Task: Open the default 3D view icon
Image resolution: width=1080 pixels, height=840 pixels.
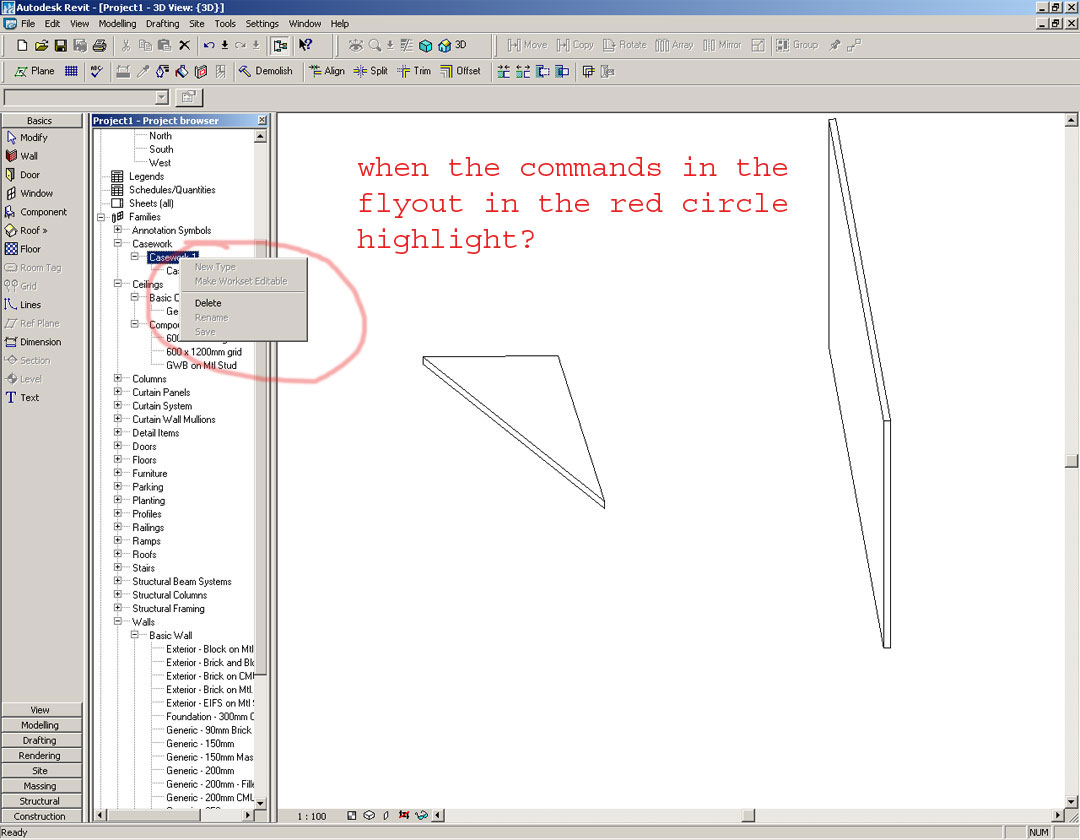Action: (452, 45)
